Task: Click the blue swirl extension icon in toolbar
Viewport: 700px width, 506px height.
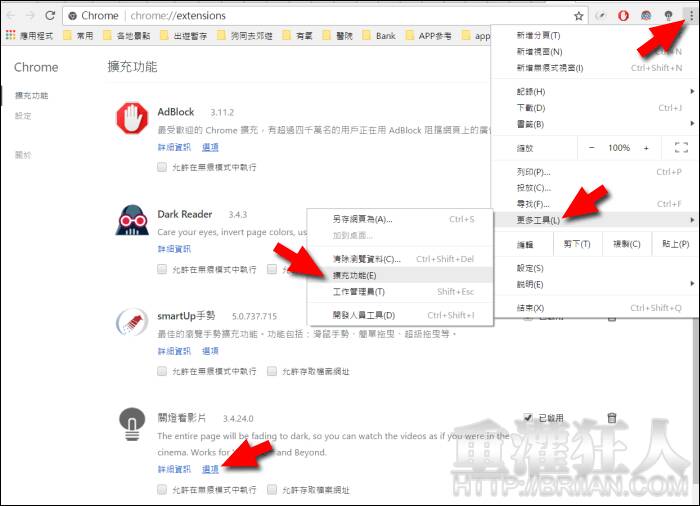Action: tap(646, 16)
